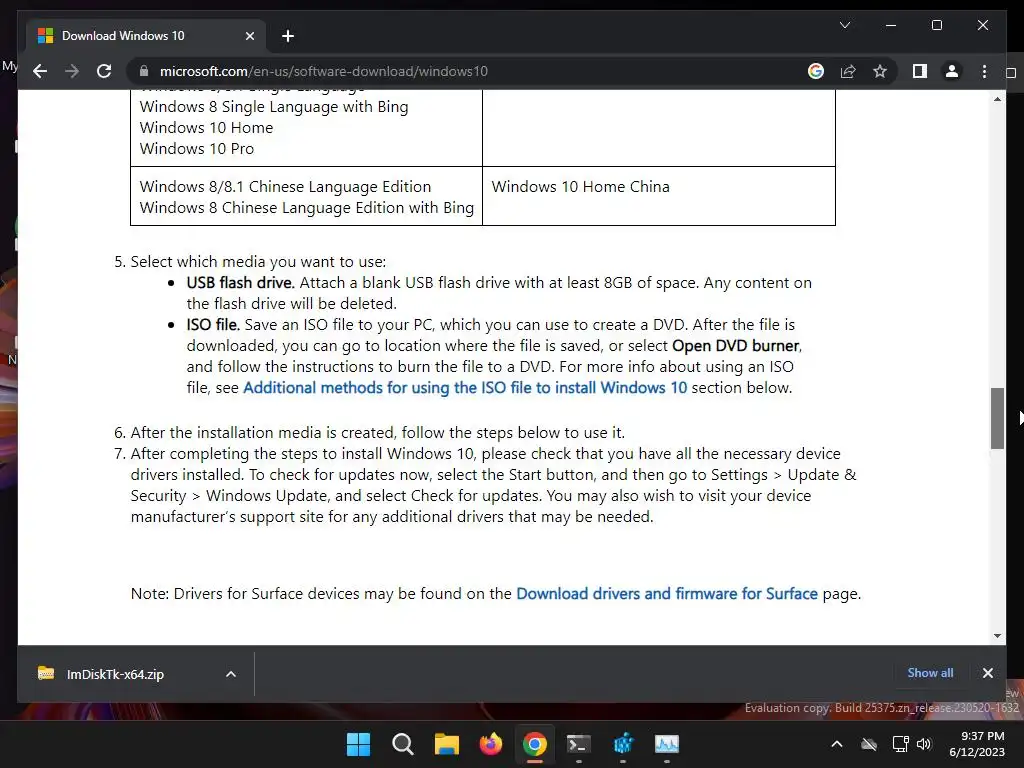
Task: Open Google icon in the address bar
Action: coord(816,71)
